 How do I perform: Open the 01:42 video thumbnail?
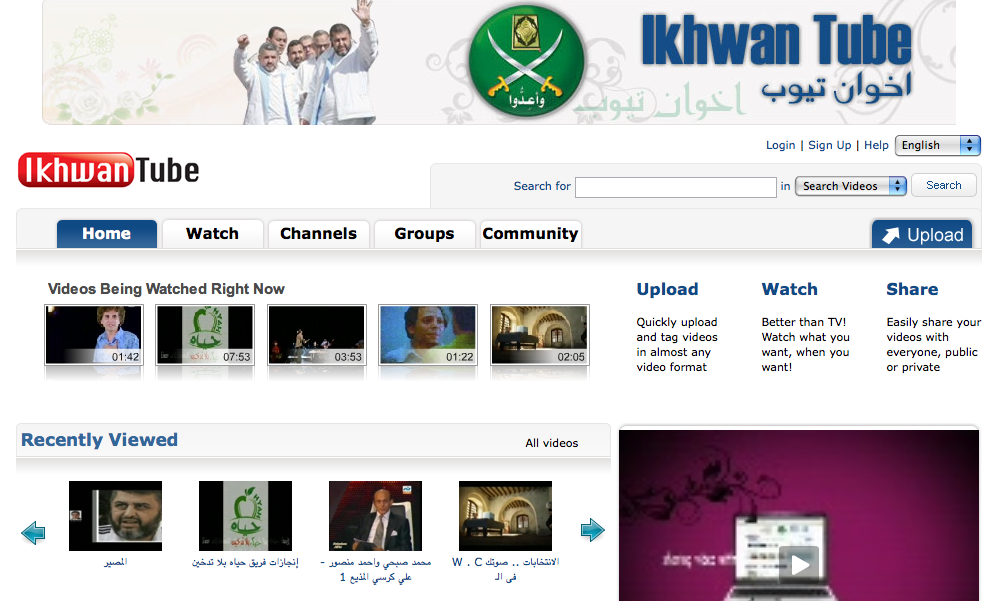[94, 335]
